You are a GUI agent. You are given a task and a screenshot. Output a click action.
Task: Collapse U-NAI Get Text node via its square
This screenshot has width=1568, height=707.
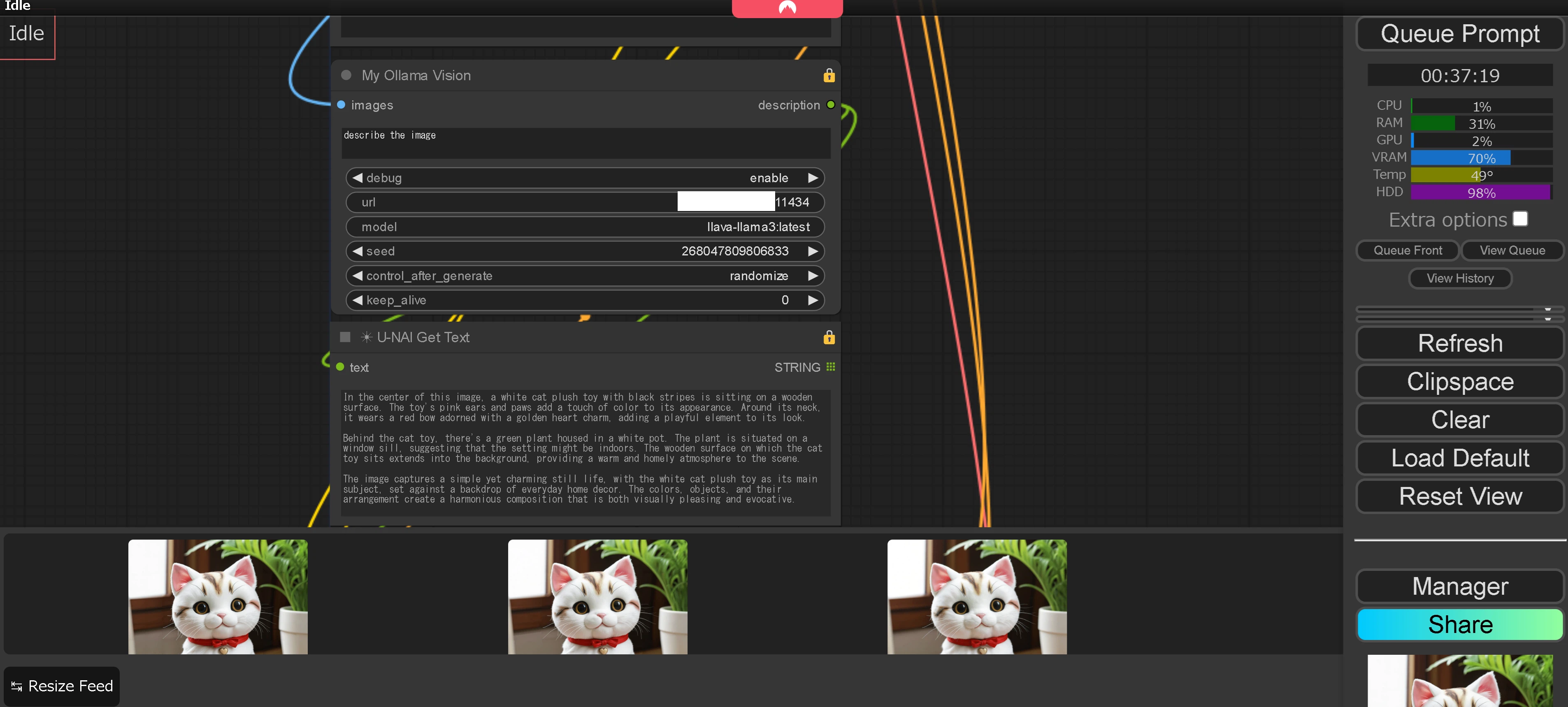345,337
